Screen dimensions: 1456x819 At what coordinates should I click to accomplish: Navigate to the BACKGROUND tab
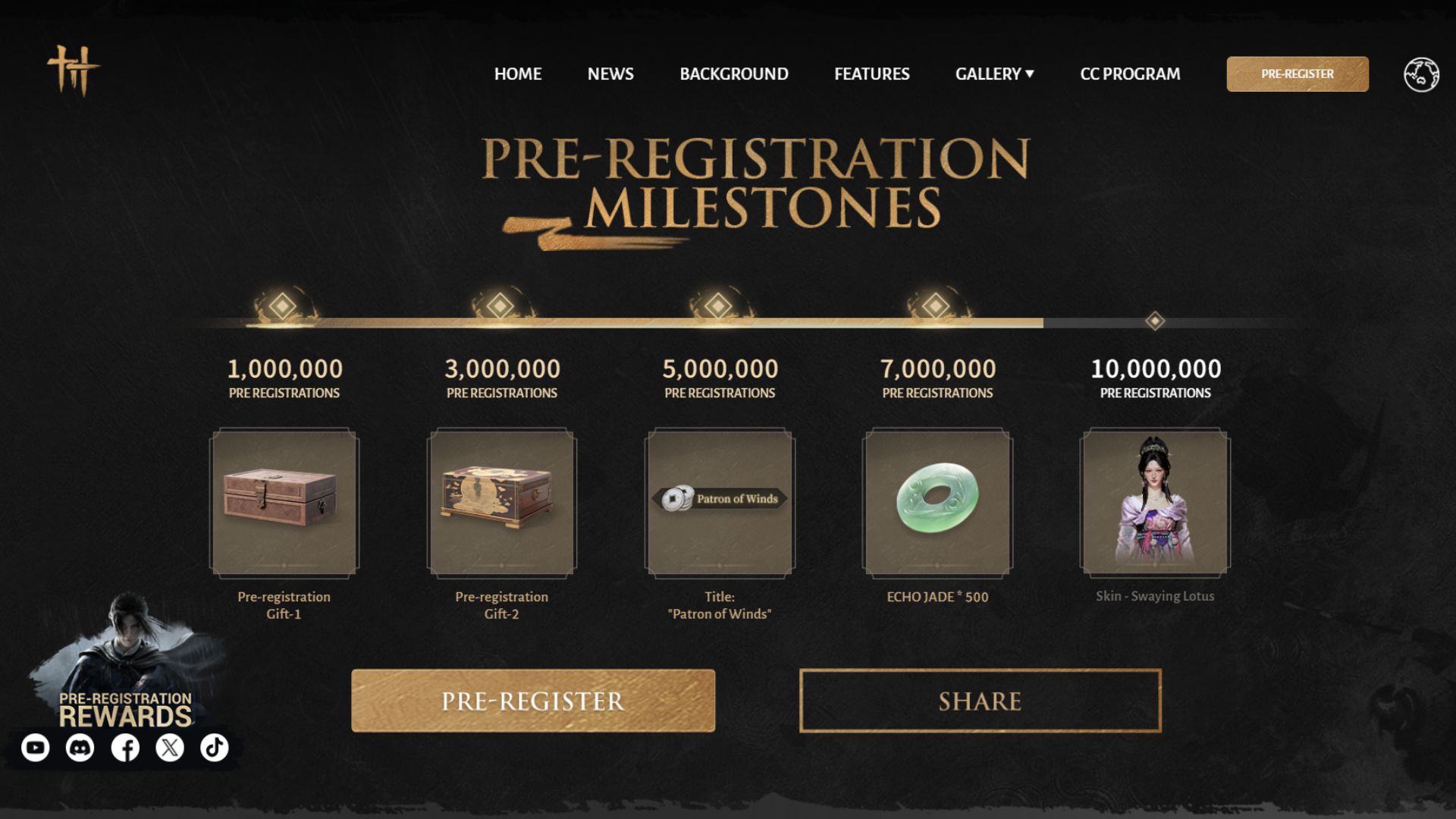733,74
